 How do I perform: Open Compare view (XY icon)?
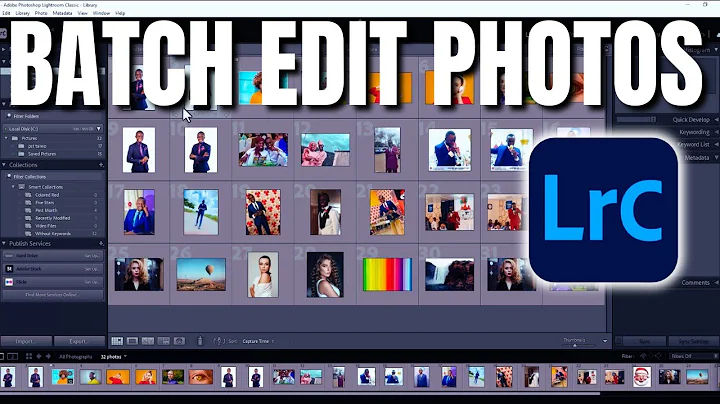click(x=148, y=341)
